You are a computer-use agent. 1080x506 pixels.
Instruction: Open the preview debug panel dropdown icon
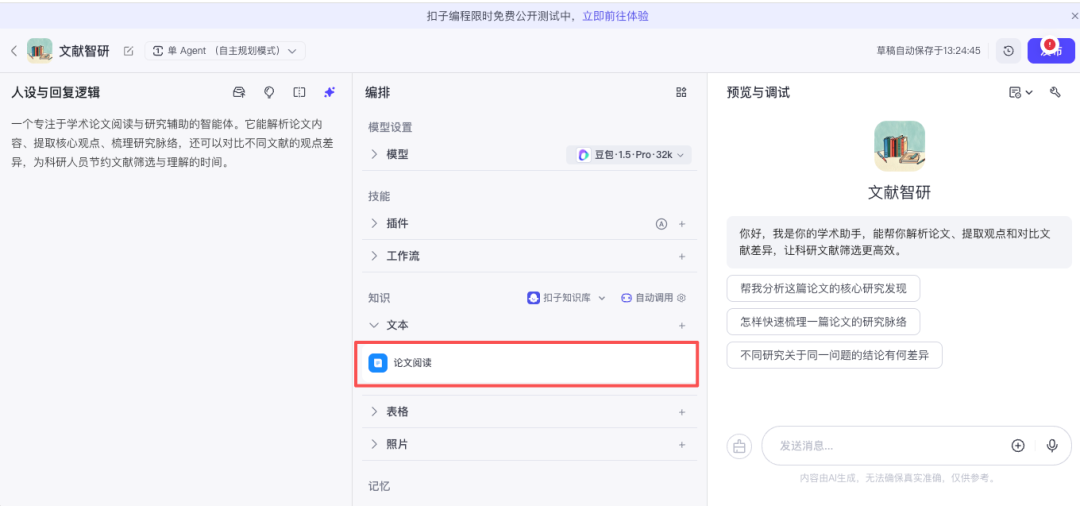coord(1020,92)
